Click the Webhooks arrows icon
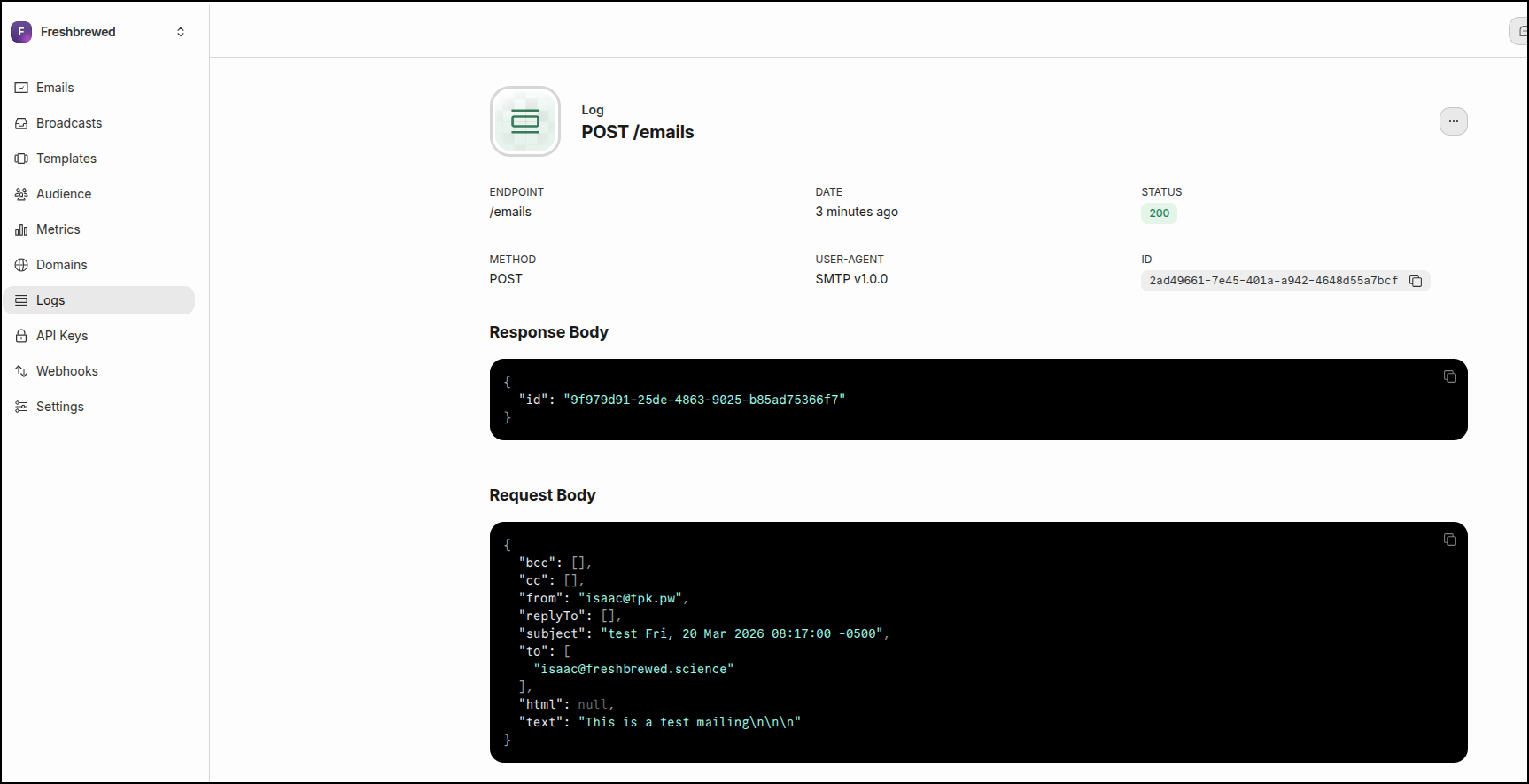Screen dimensions: 1529x784 coord(21,371)
